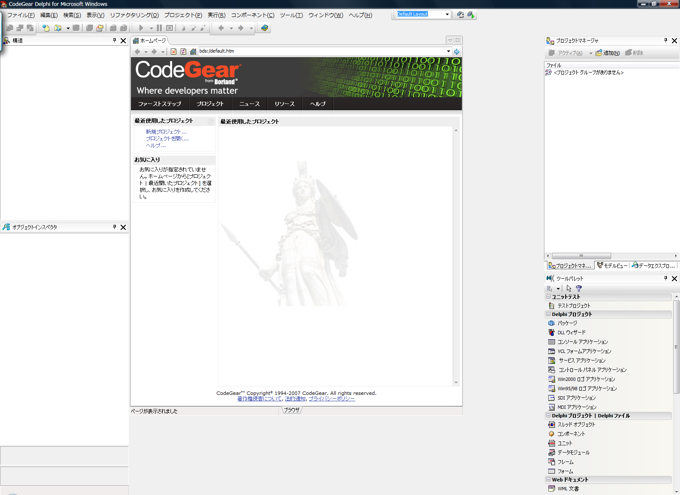The image size is (680, 495).
Task: Click the browser Stop icon on welcome page
Action: (x=173, y=51)
